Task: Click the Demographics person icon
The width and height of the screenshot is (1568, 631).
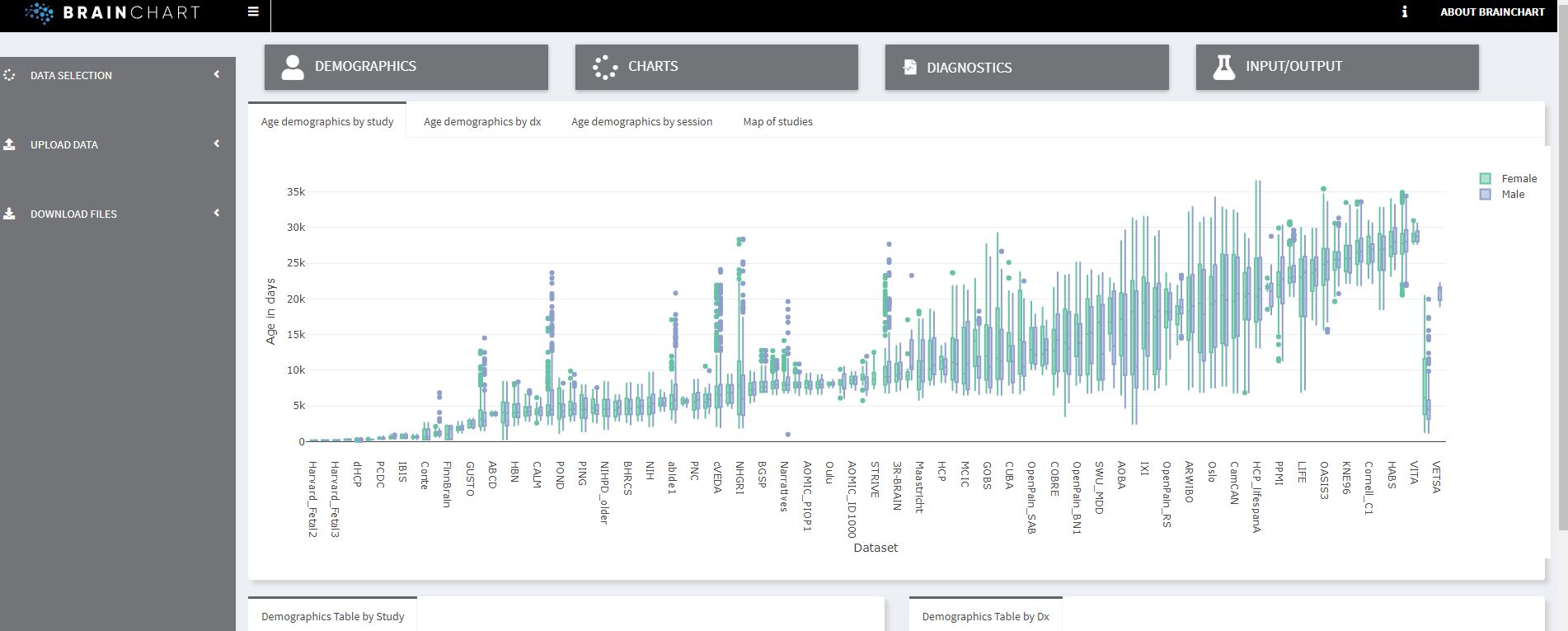Action: coord(293,67)
